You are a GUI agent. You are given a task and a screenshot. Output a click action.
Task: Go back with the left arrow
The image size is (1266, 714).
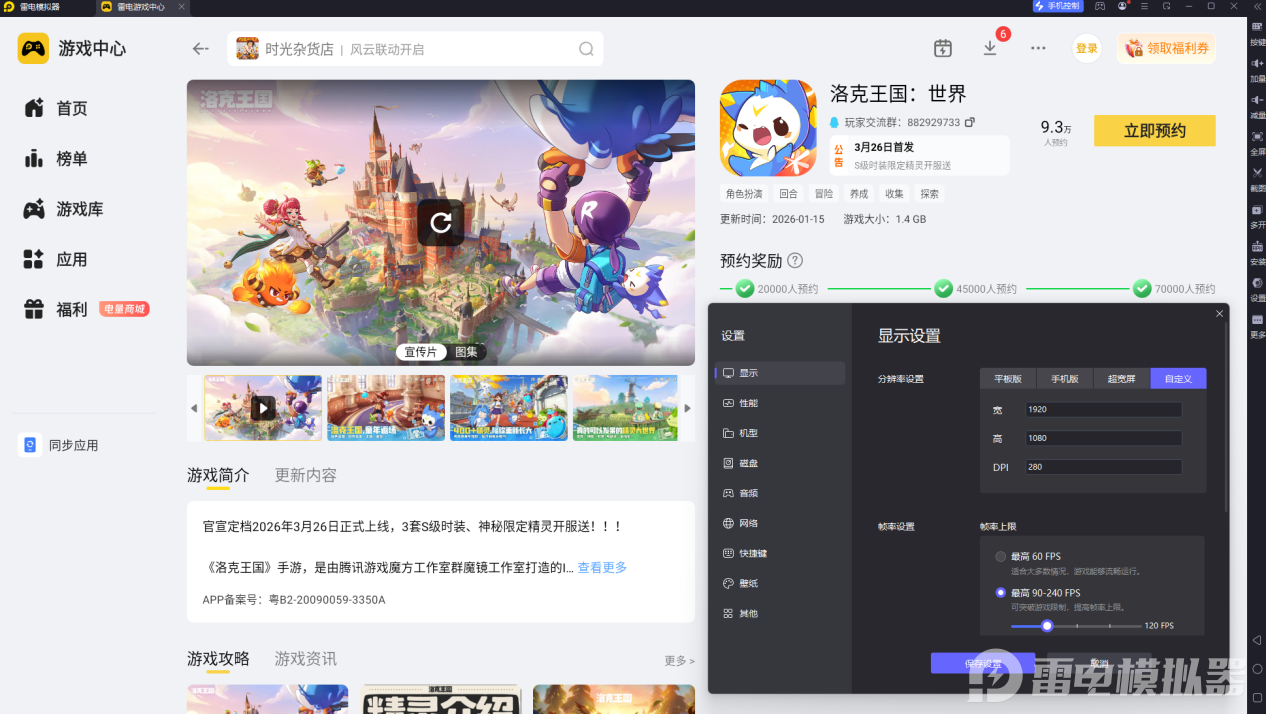[x=201, y=48]
